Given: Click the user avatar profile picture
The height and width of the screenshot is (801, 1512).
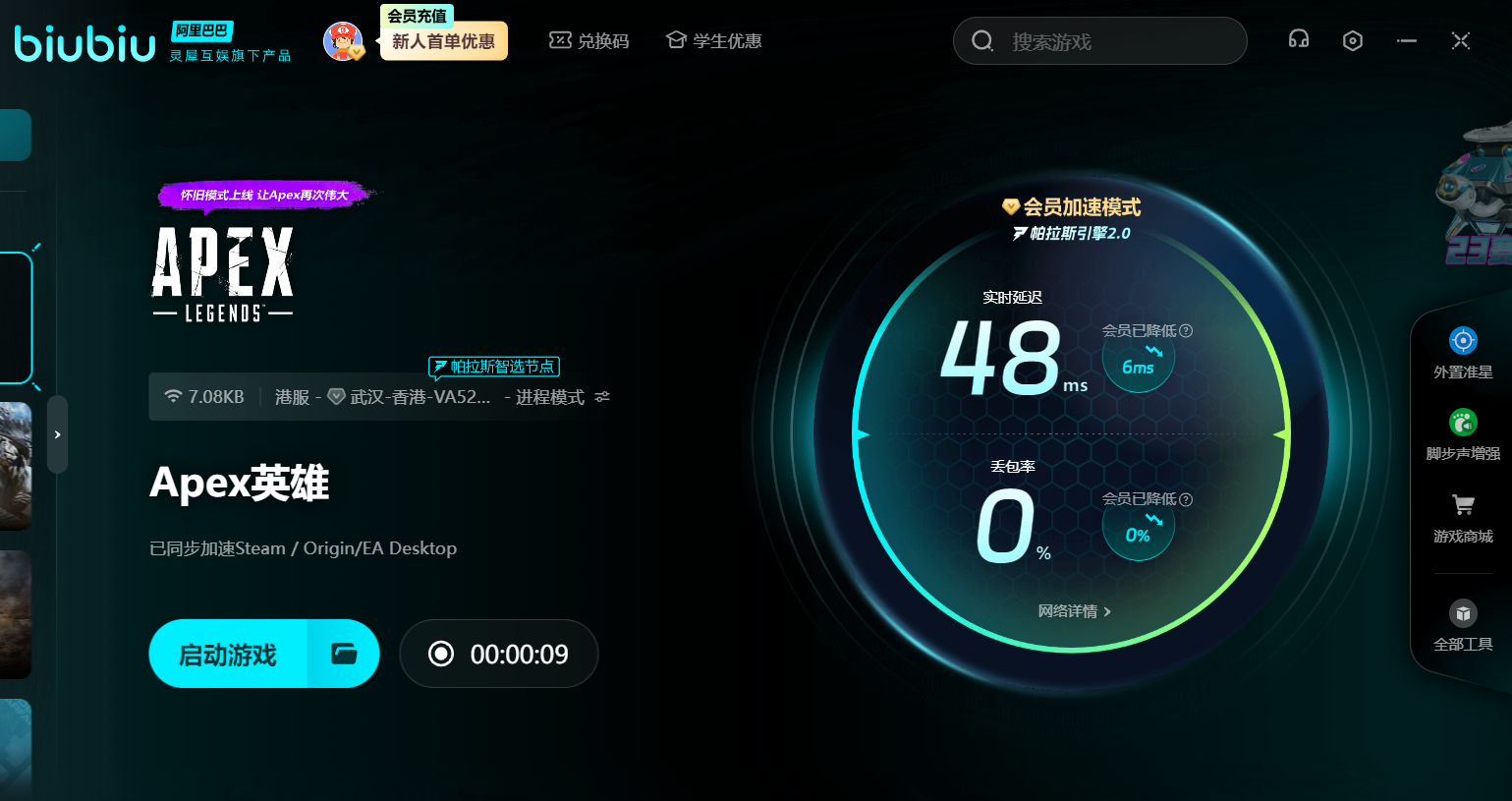Looking at the screenshot, I should click(x=343, y=41).
